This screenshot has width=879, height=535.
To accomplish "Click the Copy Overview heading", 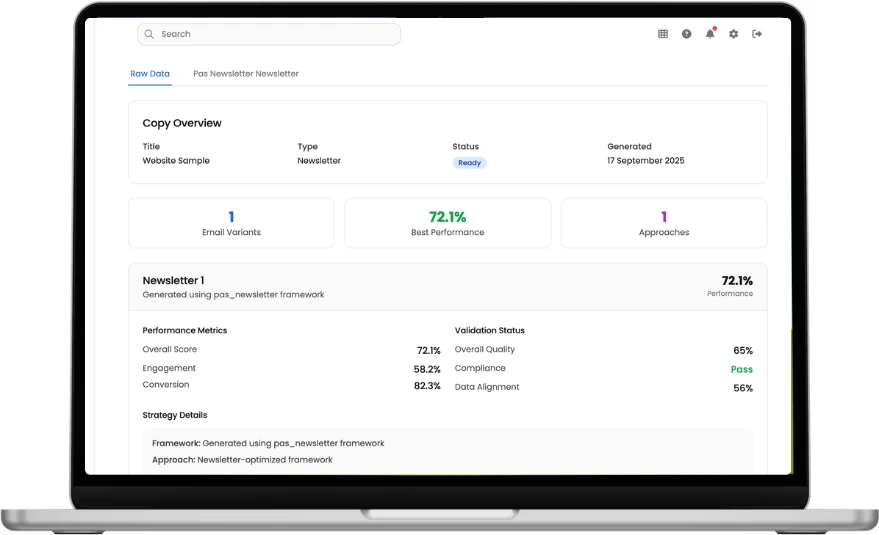I will point(182,123).
